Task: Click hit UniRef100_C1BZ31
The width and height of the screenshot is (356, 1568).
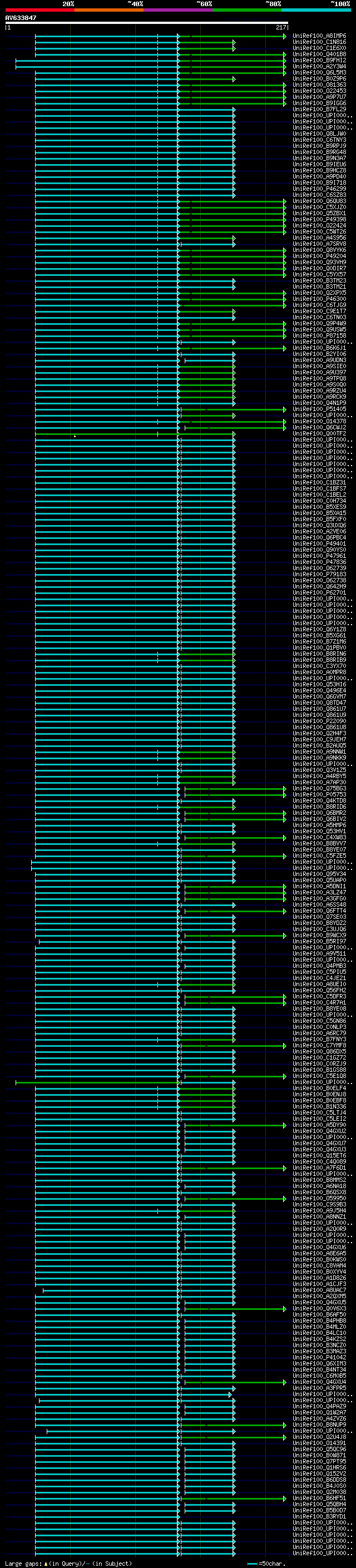Action: click(319, 483)
